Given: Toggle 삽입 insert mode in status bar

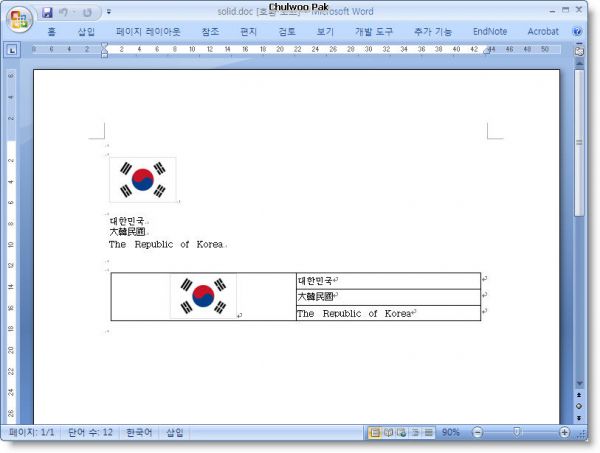Looking at the screenshot, I should click(x=175, y=432).
